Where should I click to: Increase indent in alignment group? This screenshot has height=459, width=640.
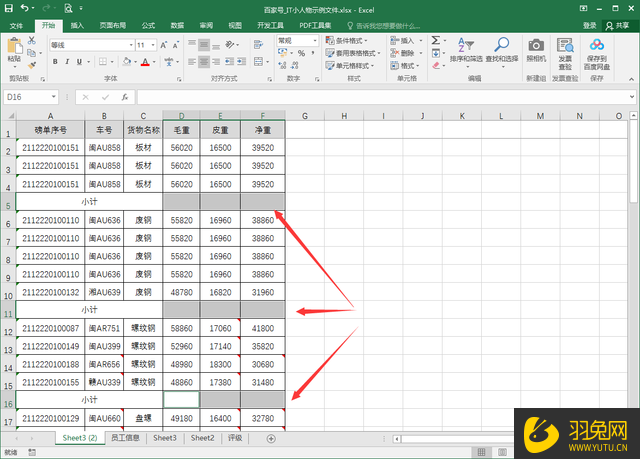pyautogui.click(x=242, y=62)
